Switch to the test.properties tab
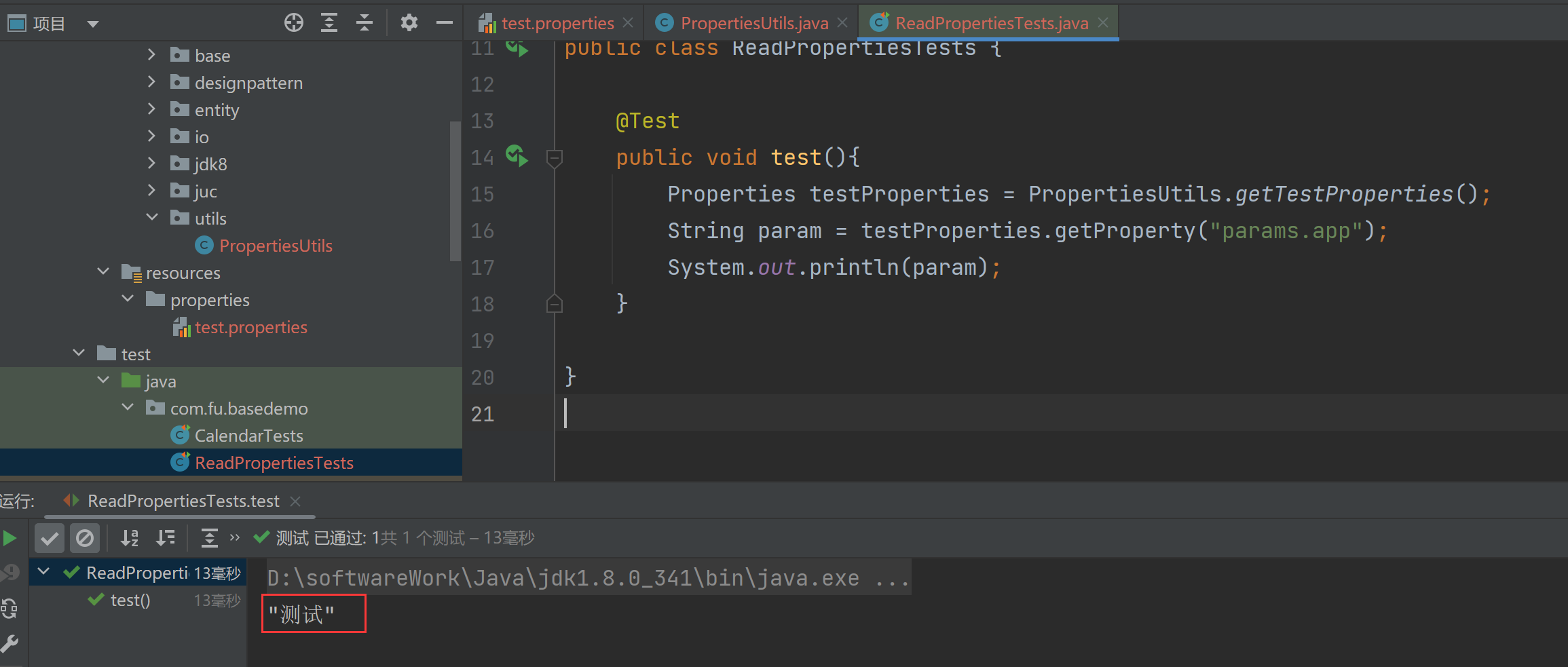Viewport: 1568px width, 667px height. pyautogui.click(x=555, y=22)
